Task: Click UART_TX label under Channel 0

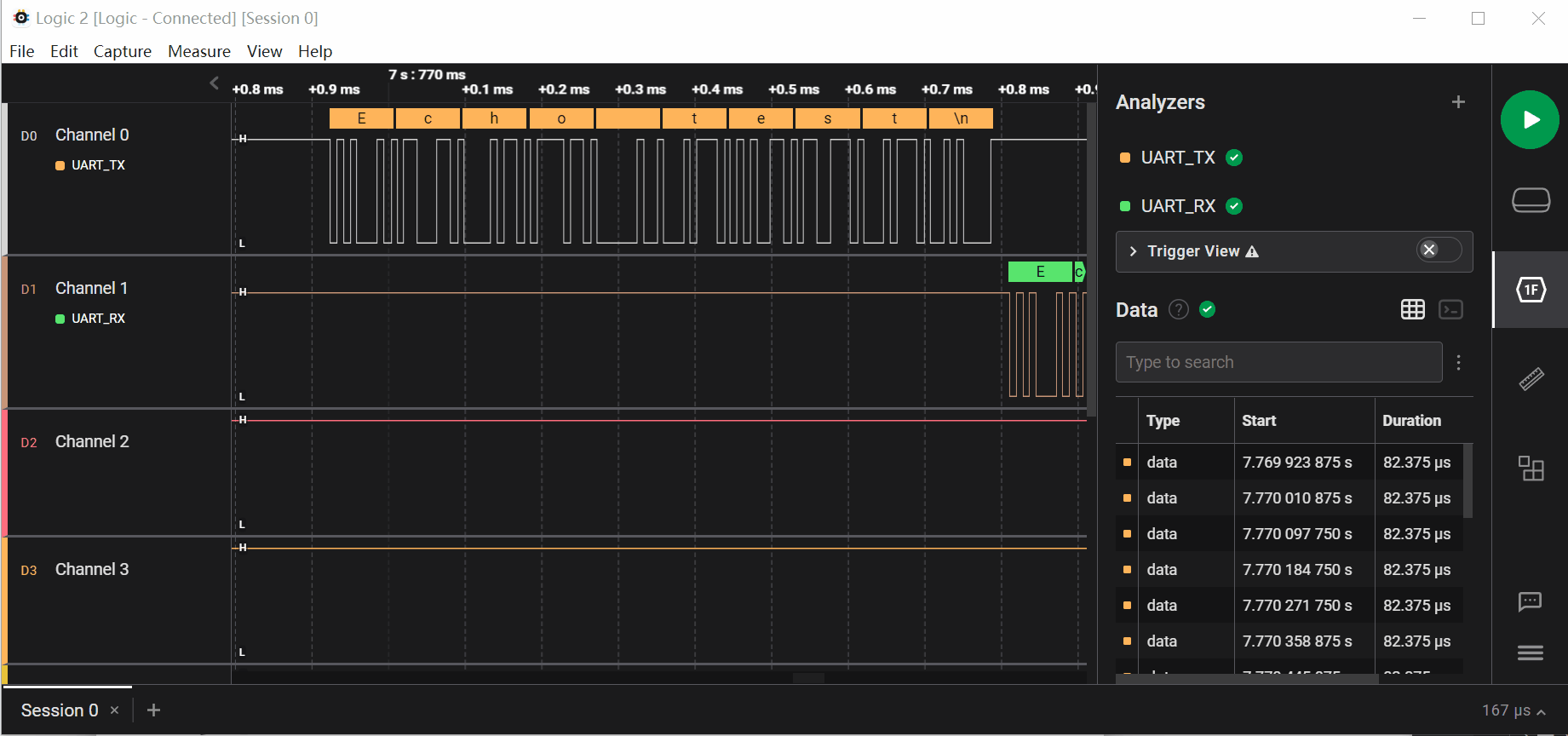Action: tap(98, 165)
